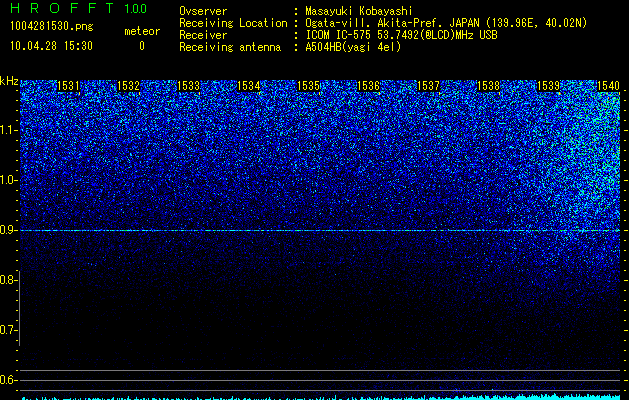Image resolution: width=629 pixels, height=400 pixels.
Task: Click the 0.7 frequency axis label
Action: (x=9, y=330)
